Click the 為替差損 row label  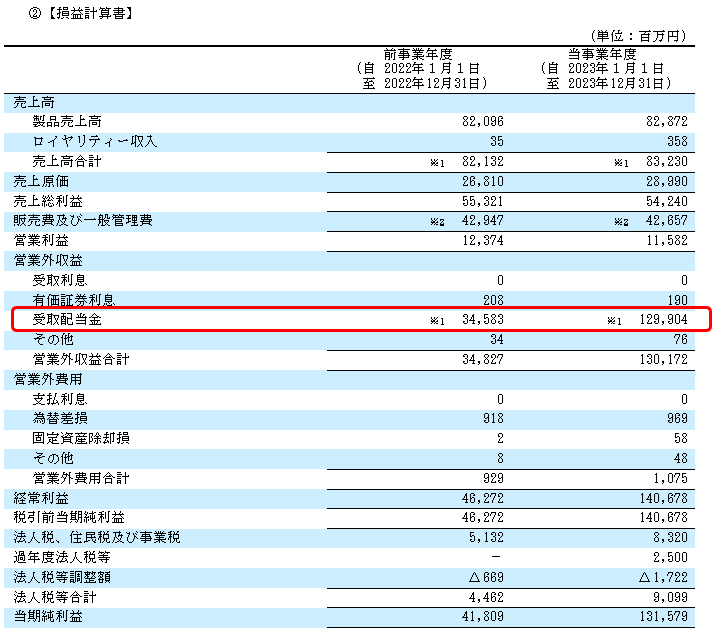point(60,419)
